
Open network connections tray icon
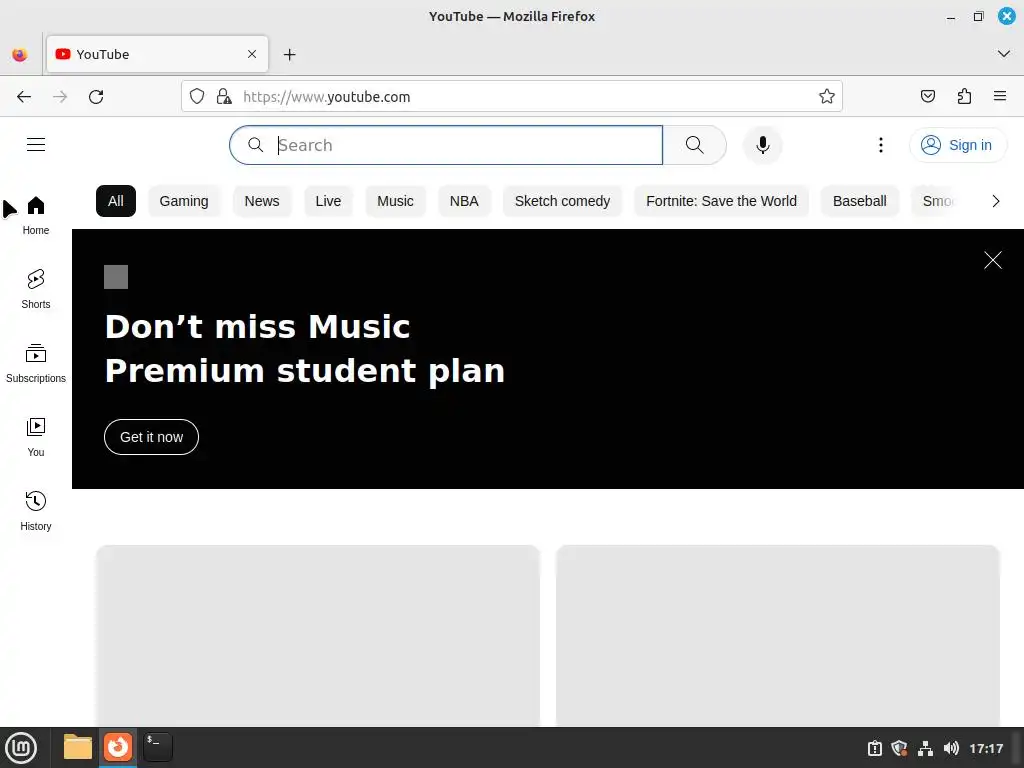[925, 748]
